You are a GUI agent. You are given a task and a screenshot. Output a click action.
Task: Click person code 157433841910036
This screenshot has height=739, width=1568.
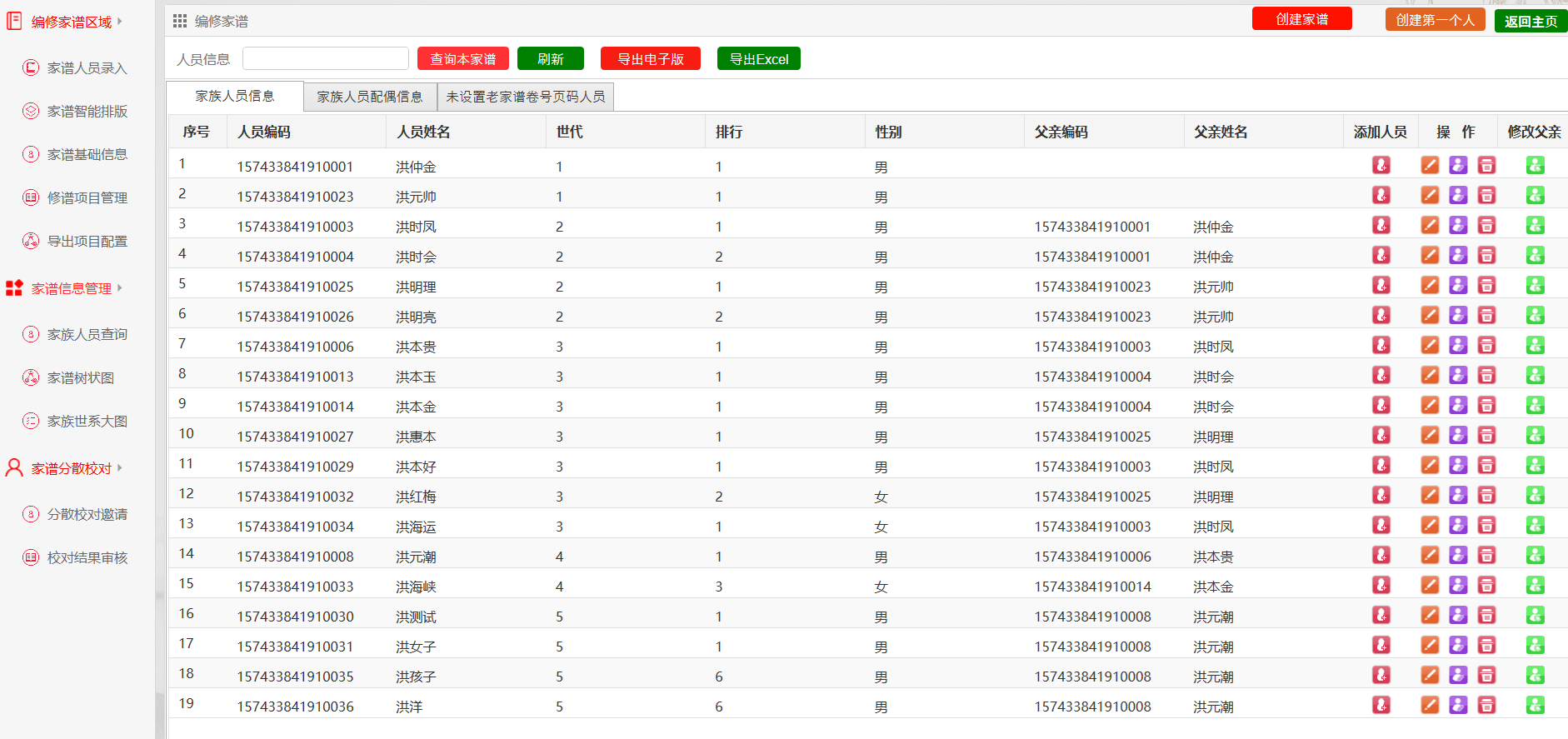tap(296, 707)
